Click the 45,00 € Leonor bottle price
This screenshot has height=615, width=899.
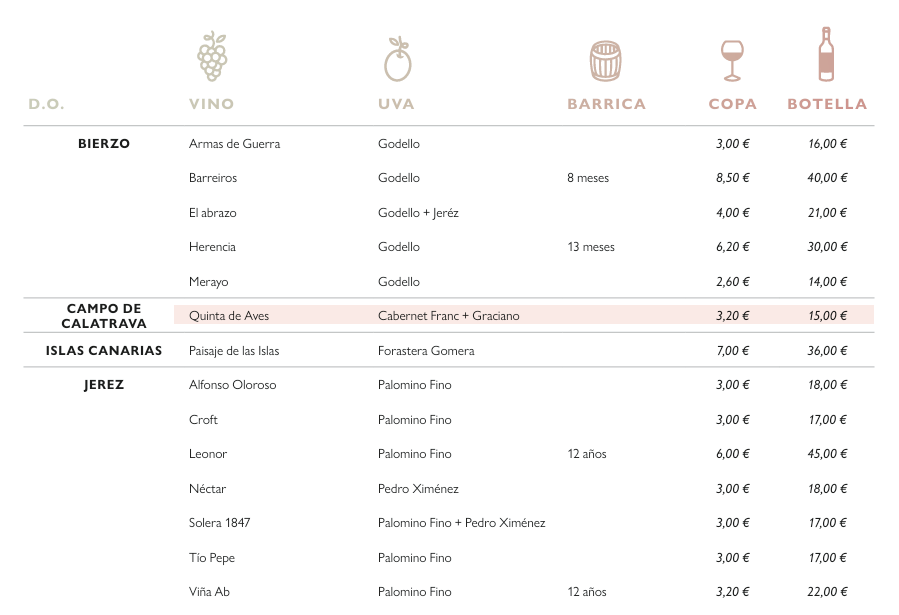(x=828, y=454)
